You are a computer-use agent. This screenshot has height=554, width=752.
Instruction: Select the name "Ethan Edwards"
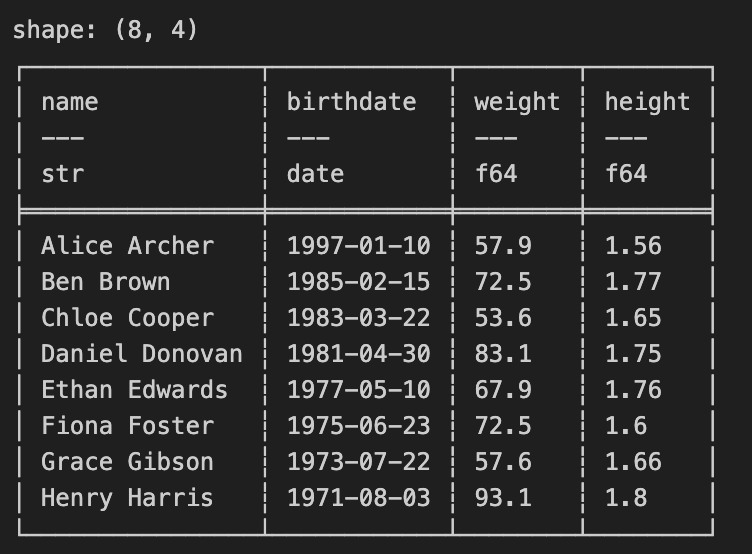click(x=134, y=390)
